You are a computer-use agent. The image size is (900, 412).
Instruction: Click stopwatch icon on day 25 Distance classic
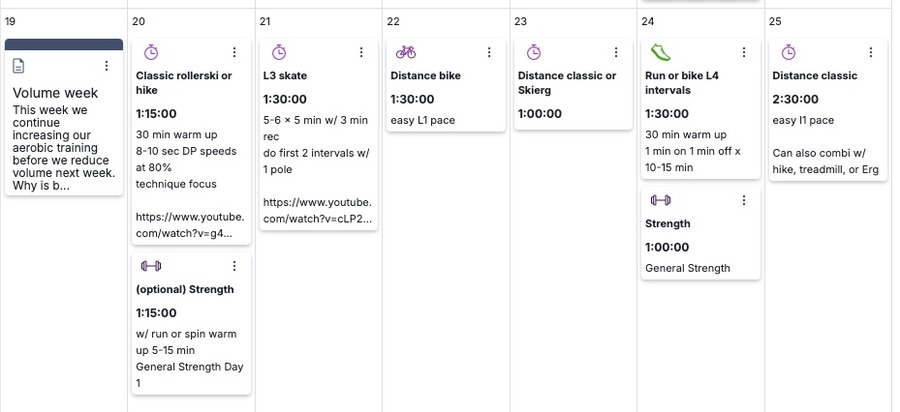pyautogui.click(x=789, y=52)
